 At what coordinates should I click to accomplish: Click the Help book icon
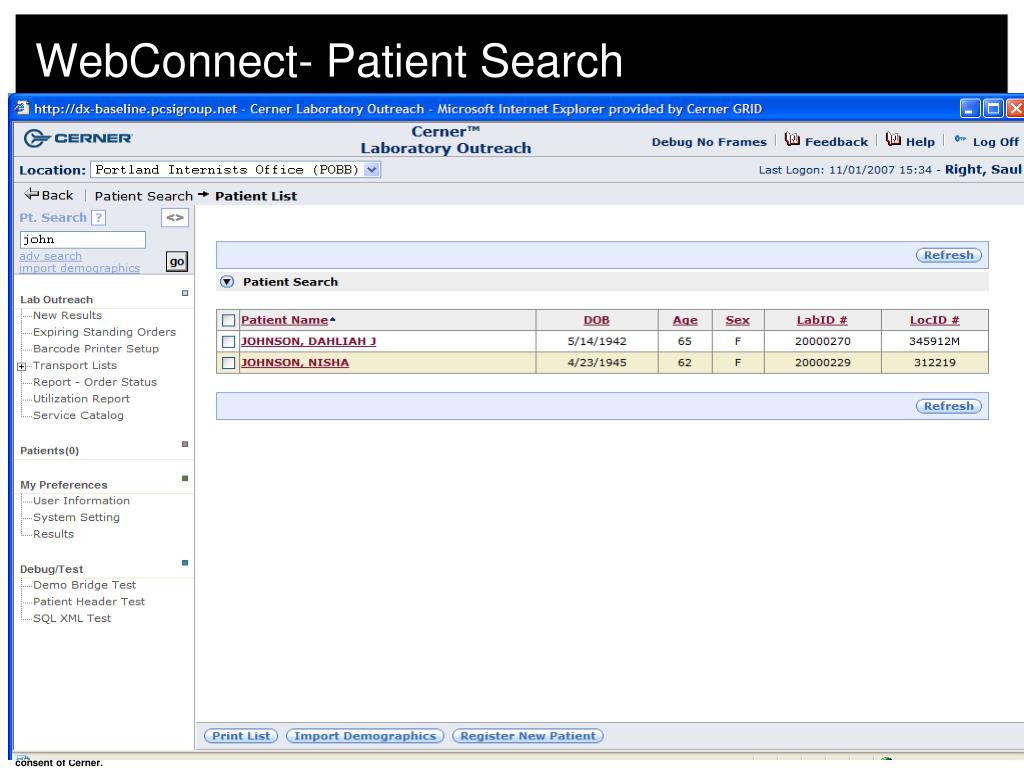[x=893, y=139]
